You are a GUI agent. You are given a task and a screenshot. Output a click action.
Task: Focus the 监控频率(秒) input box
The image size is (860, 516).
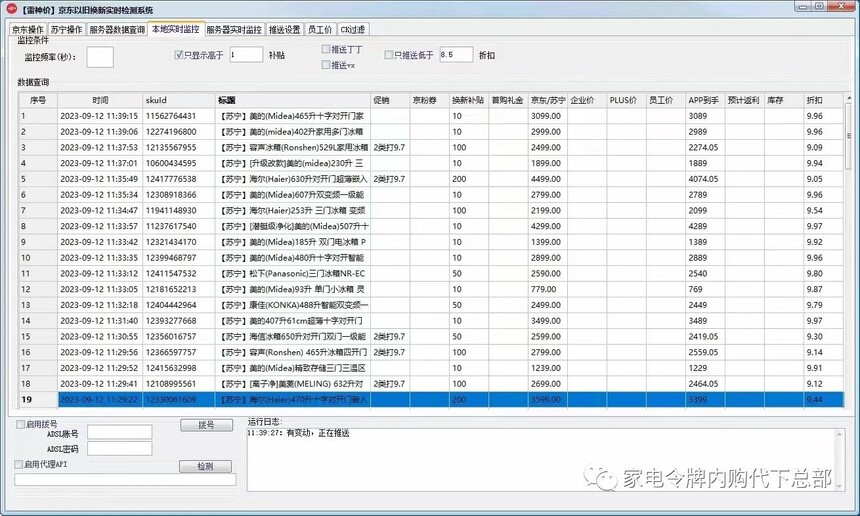[100, 57]
